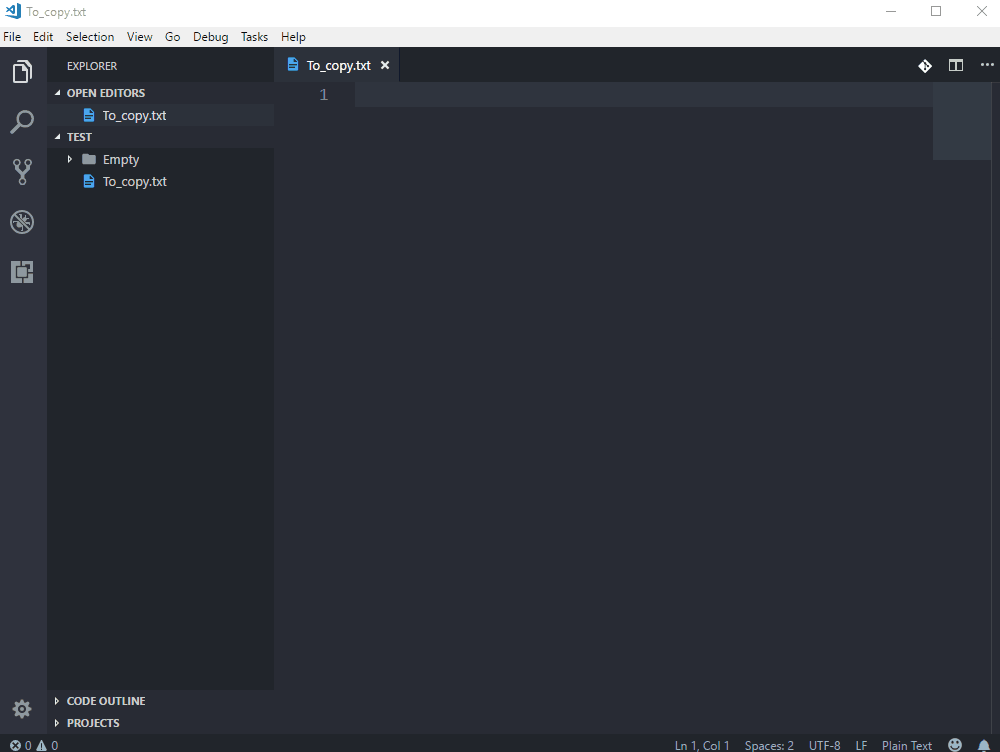The image size is (1000, 752).
Task: Open the Search panel icon
Action: pyautogui.click(x=22, y=121)
